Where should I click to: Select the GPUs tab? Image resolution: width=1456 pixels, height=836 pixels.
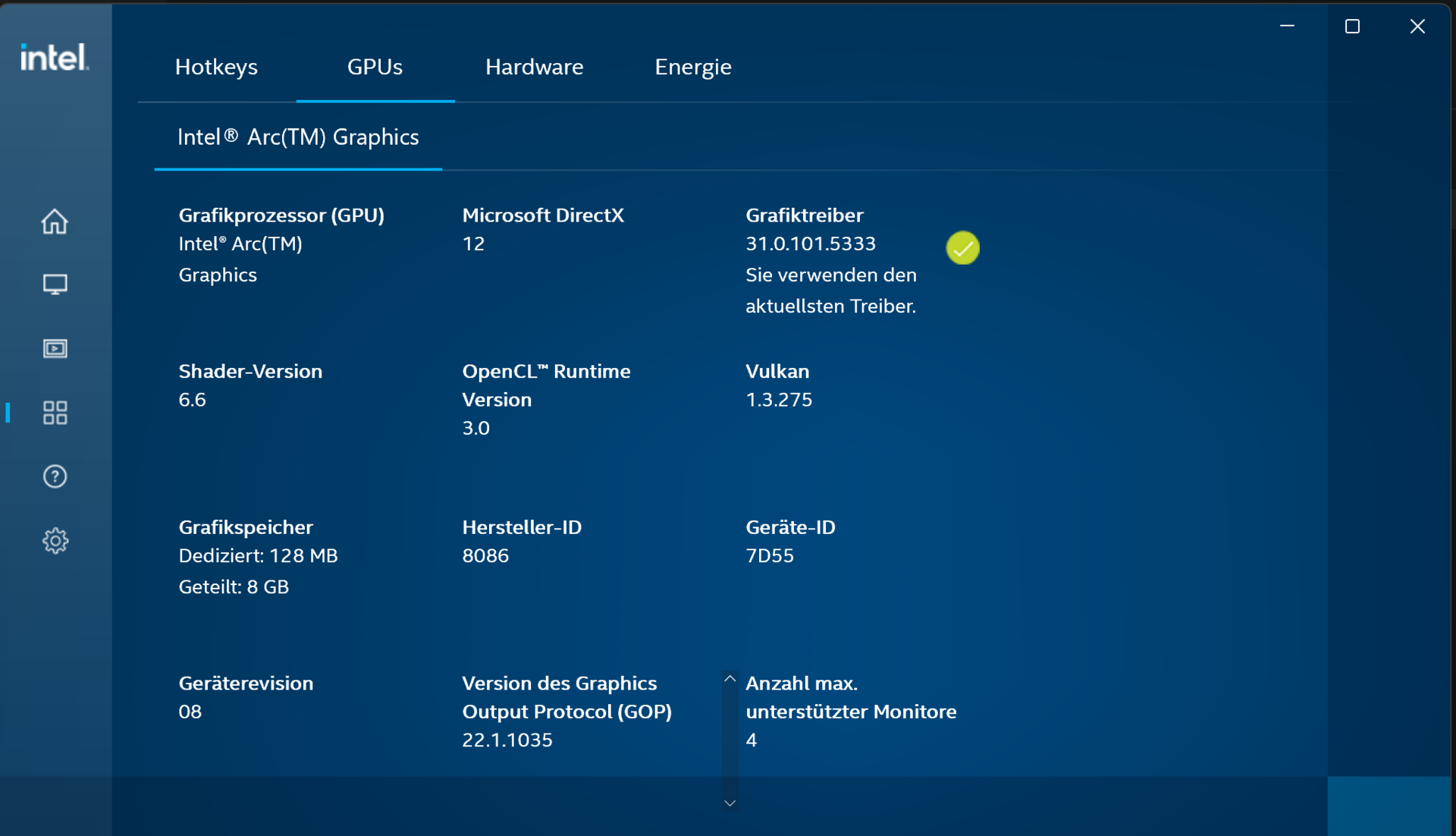[375, 67]
